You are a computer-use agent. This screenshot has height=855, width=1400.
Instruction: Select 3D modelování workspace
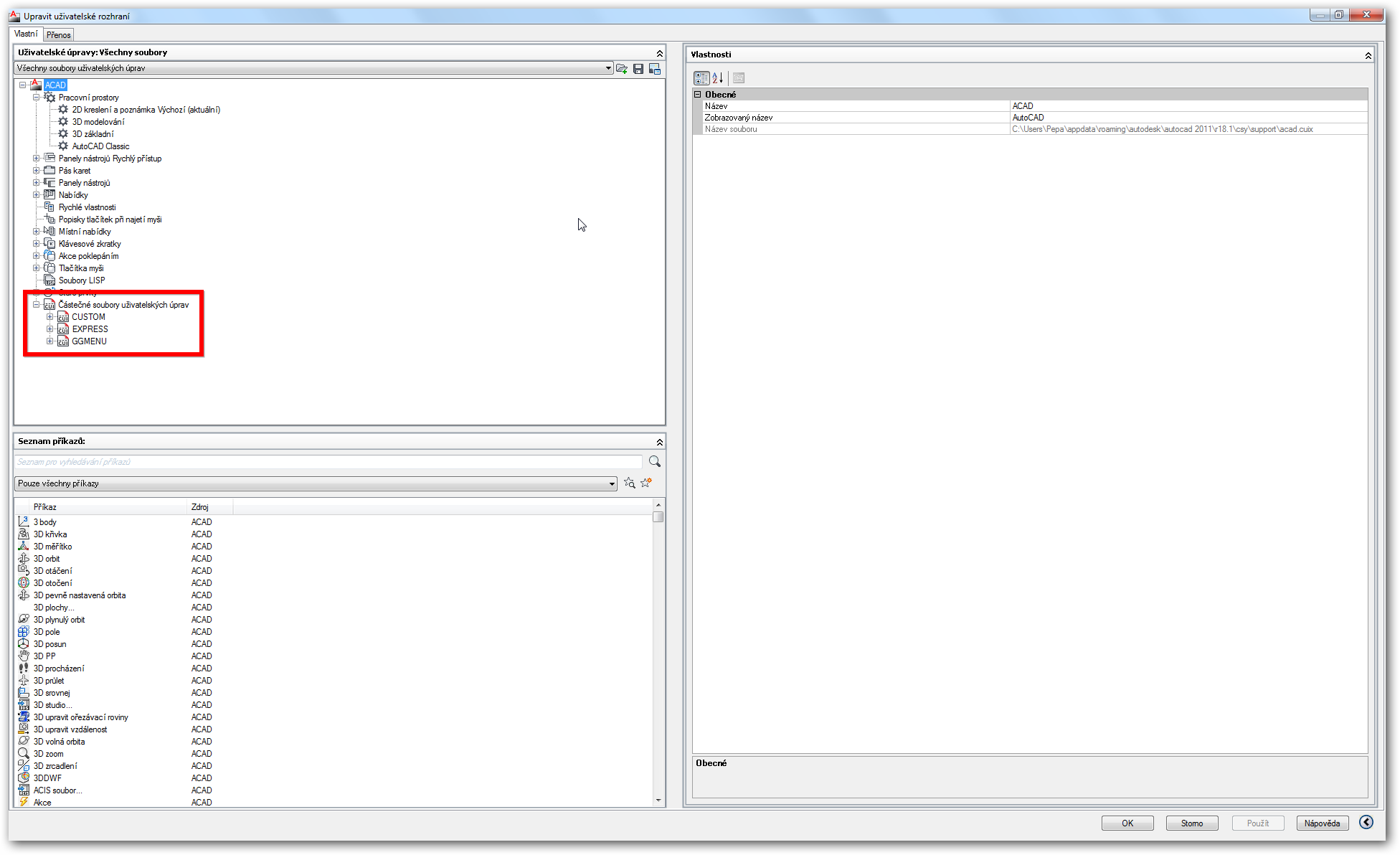98,122
